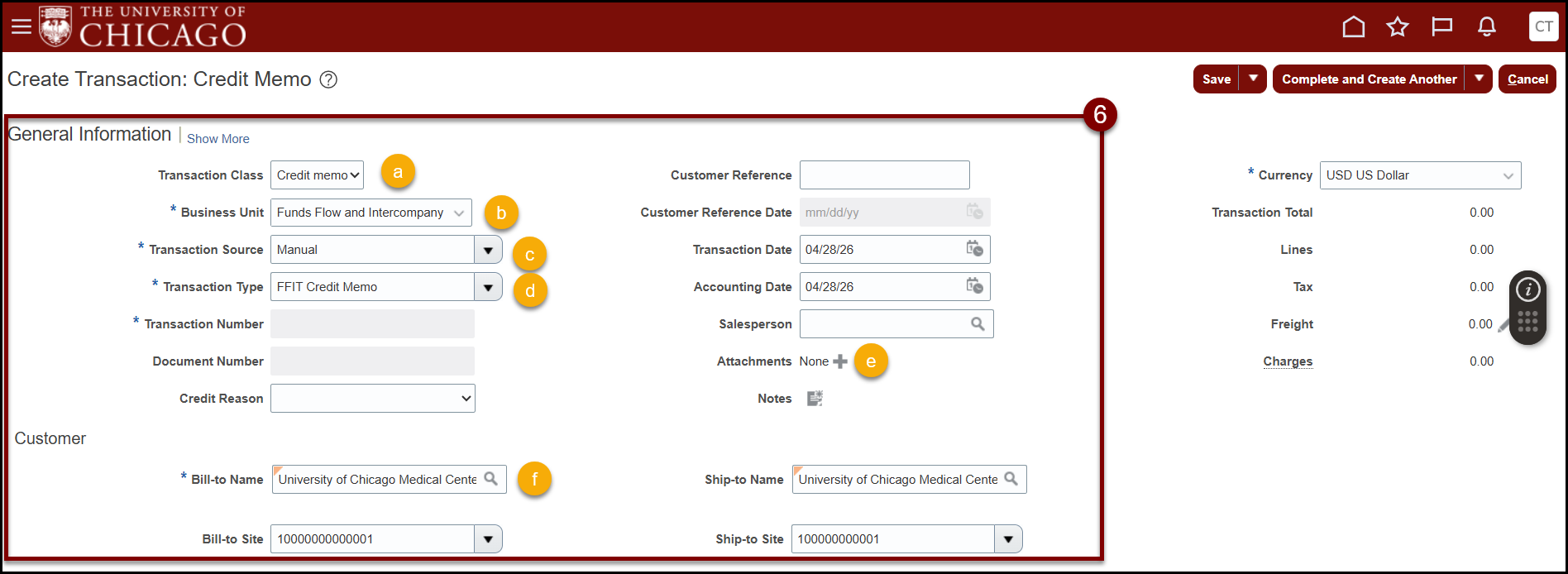Click the Ship-to Site value field
The height and width of the screenshot is (574, 1568).
pos(893,539)
